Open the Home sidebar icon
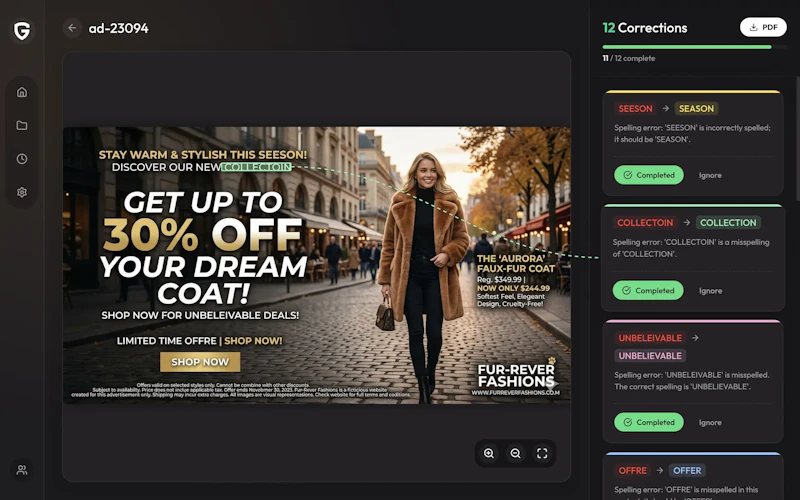 point(22,92)
